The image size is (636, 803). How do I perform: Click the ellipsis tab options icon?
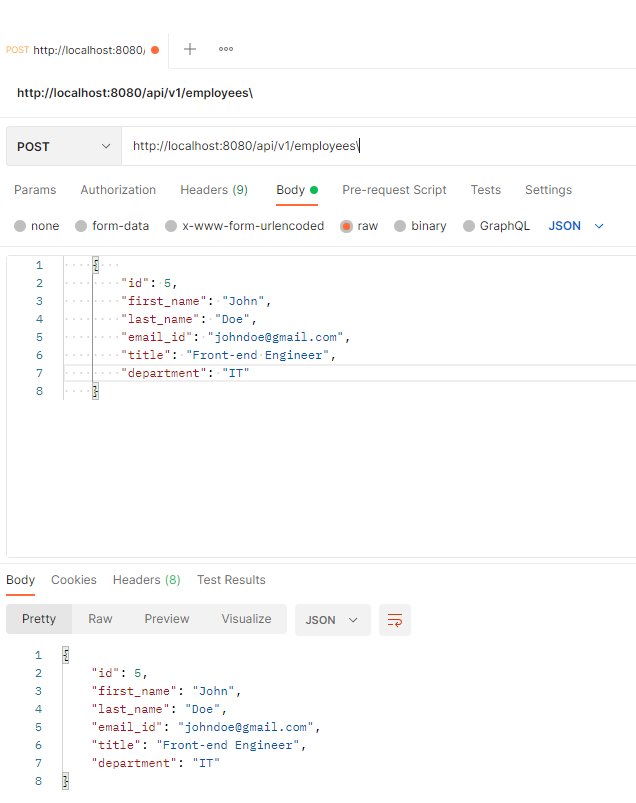coord(225,49)
